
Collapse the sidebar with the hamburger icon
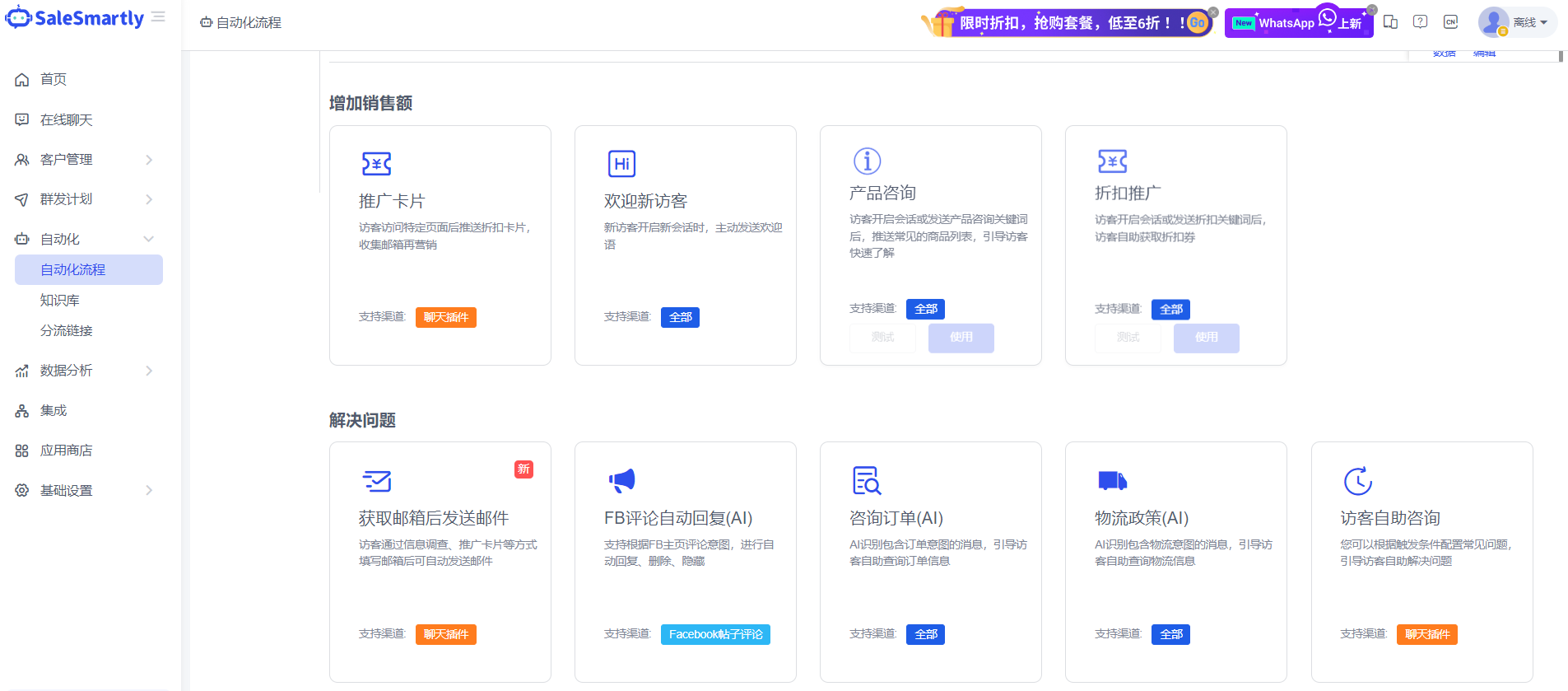tap(159, 17)
